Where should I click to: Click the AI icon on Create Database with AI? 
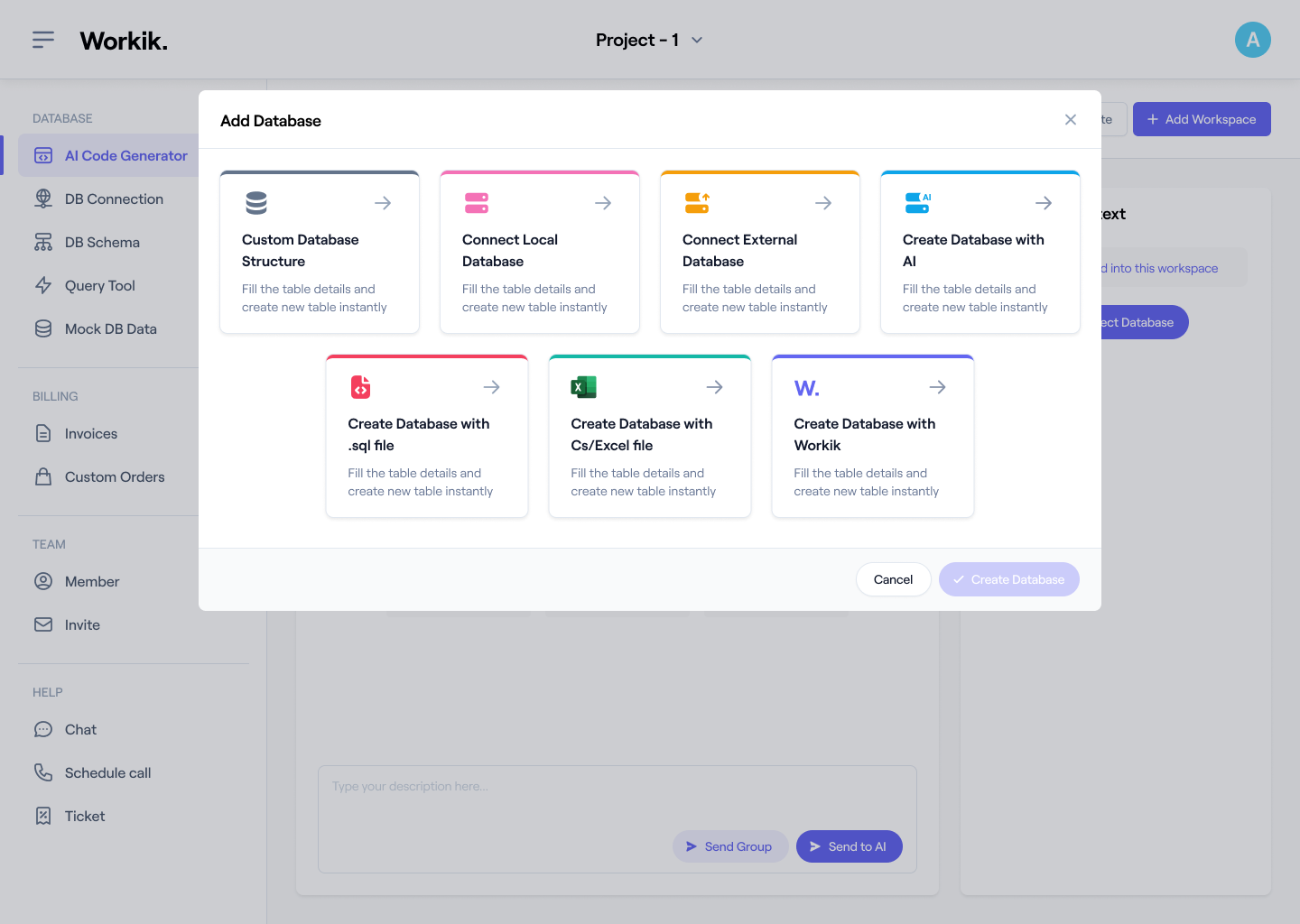click(918, 203)
